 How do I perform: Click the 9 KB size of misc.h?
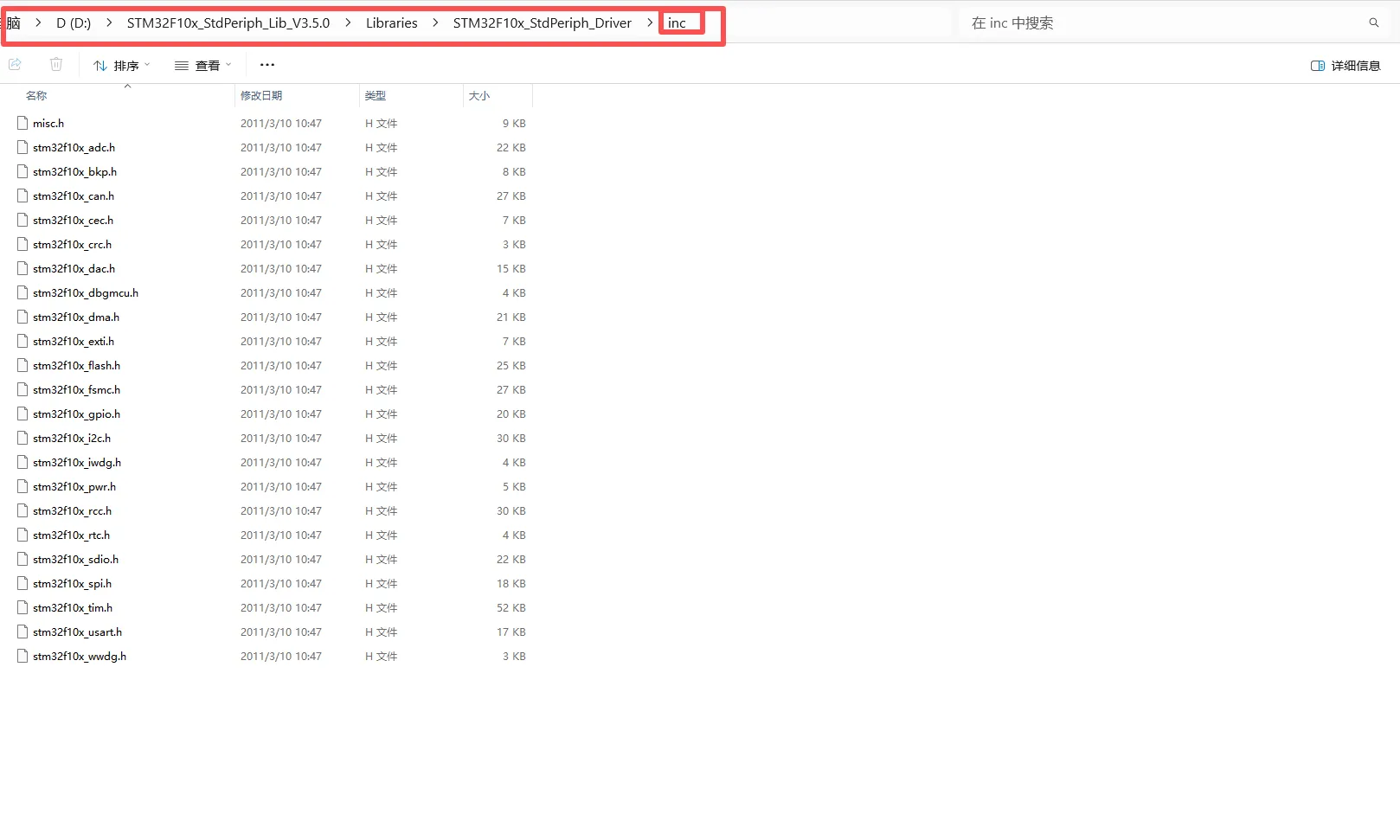[x=514, y=124]
